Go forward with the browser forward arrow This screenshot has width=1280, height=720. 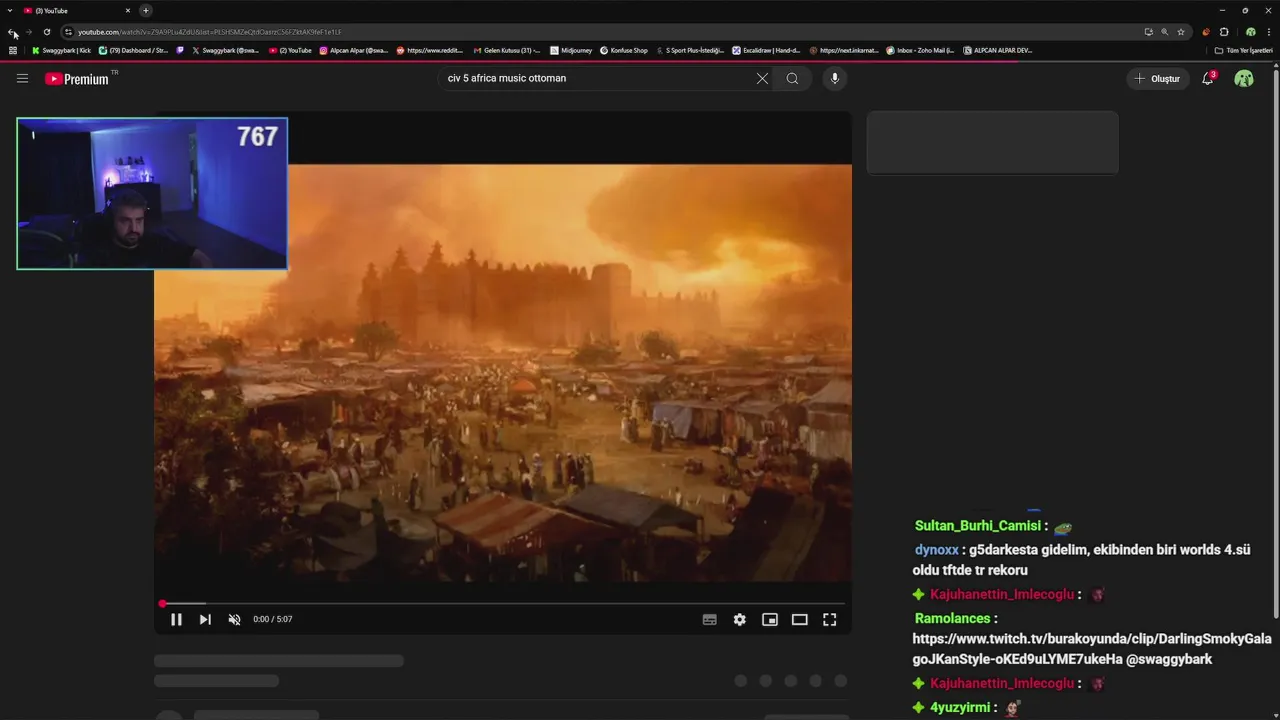coord(29,32)
